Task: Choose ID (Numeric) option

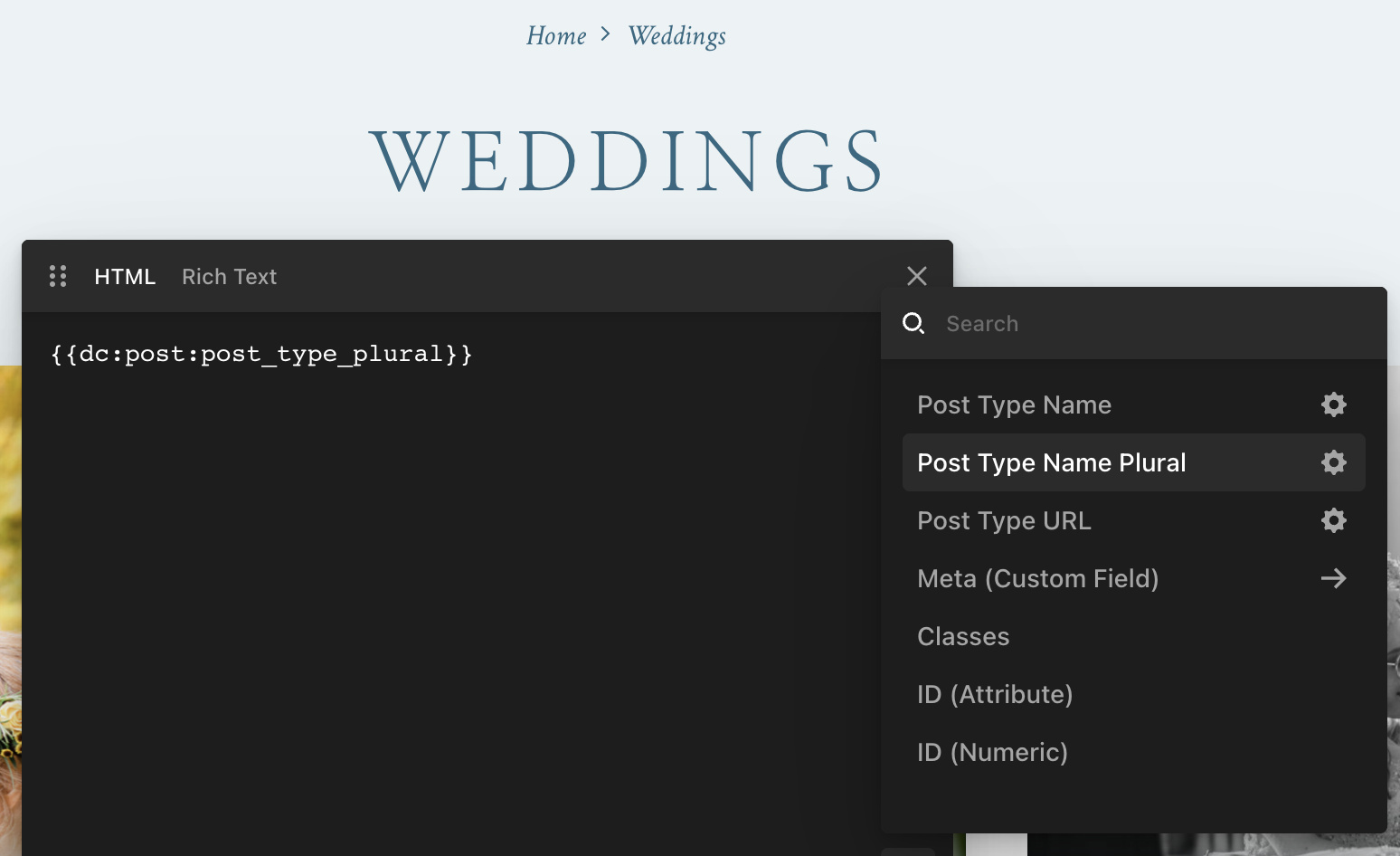Action: pyautogui.click(x=992, y=752)
